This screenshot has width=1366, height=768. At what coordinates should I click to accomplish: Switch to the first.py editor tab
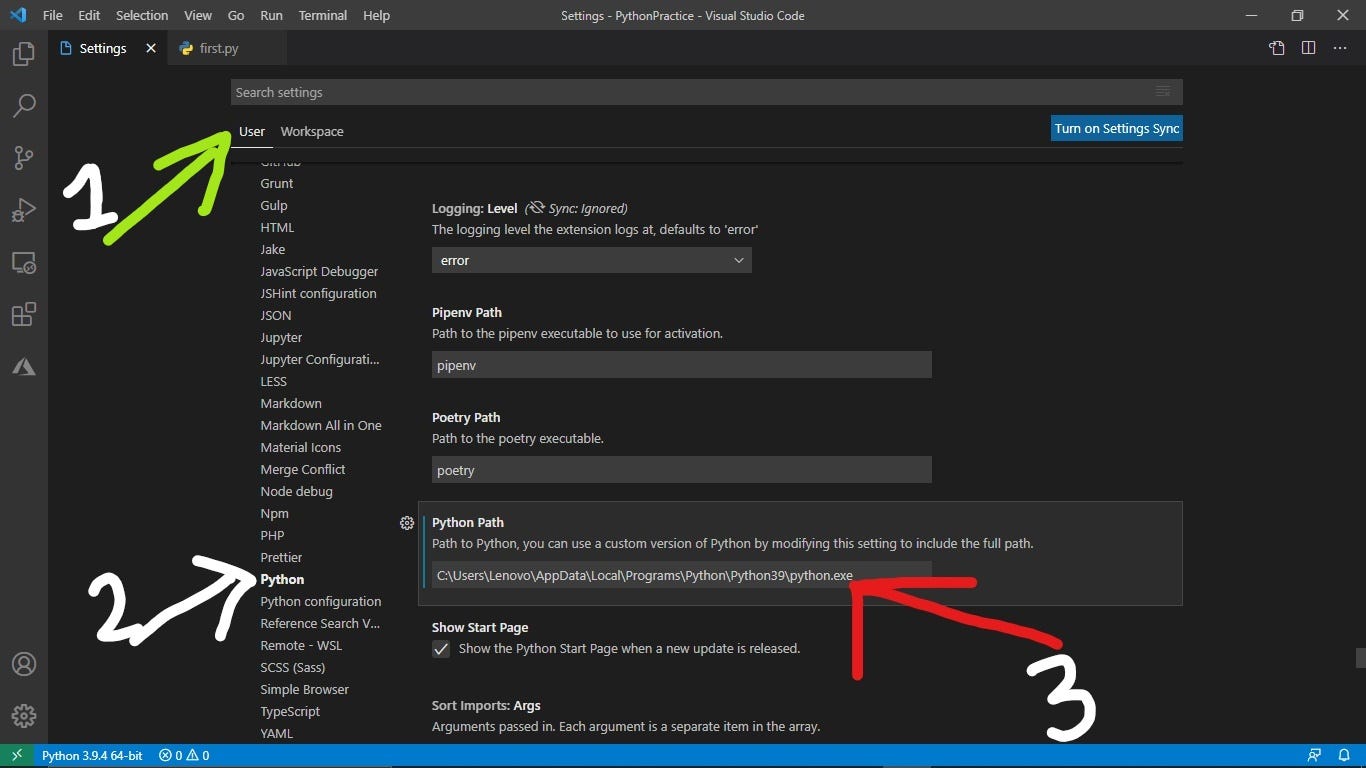click(x=218, y=47)
